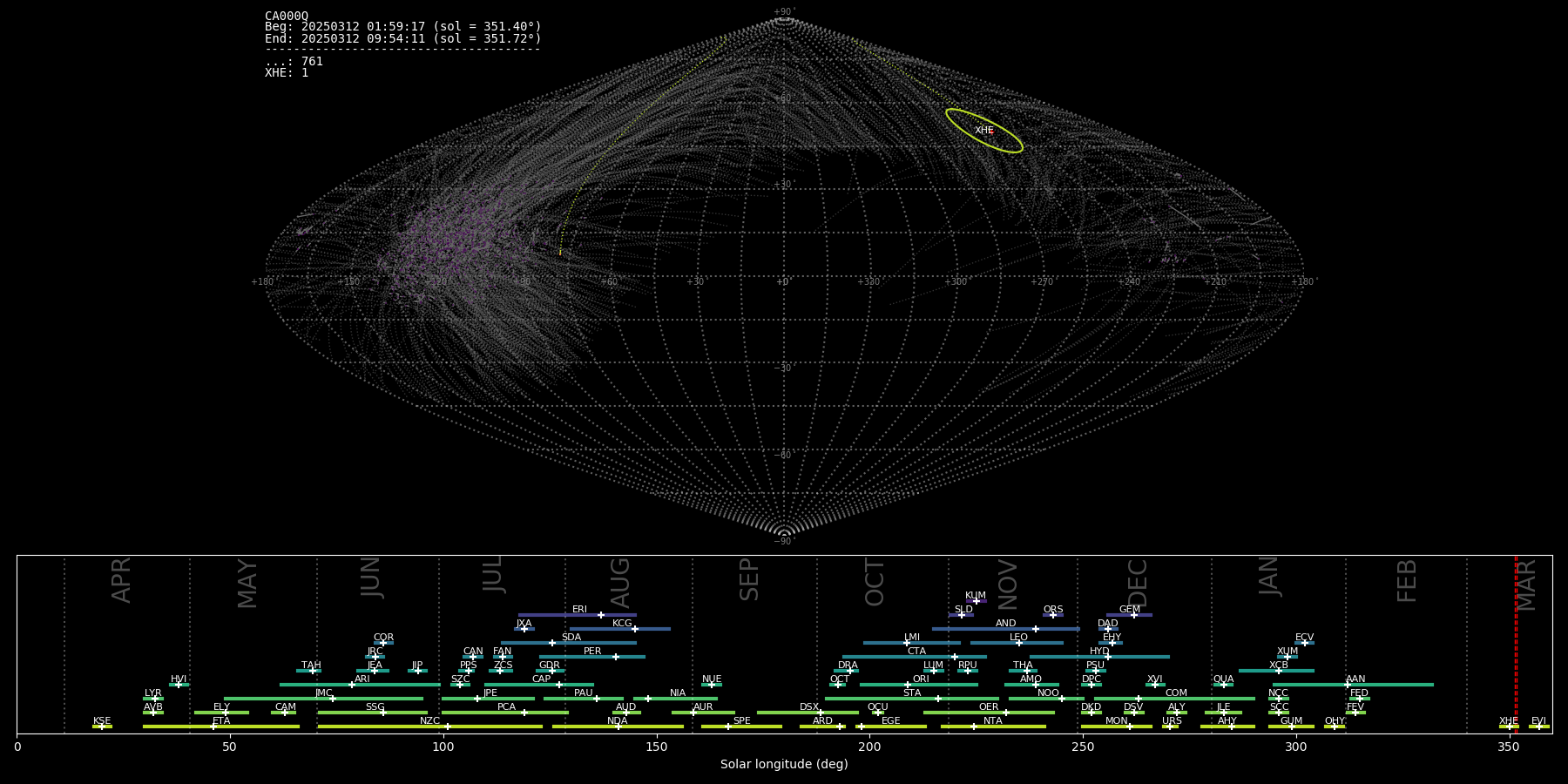Click the KCG shower label
This screenshot has width=1568, height=784.
(x=622, y=624)
